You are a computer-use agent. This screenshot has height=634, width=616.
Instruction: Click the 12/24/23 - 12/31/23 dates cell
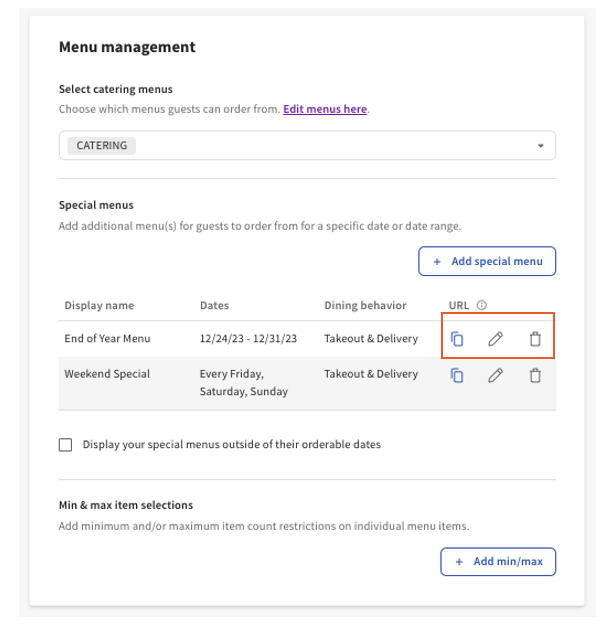pos(248,339)
